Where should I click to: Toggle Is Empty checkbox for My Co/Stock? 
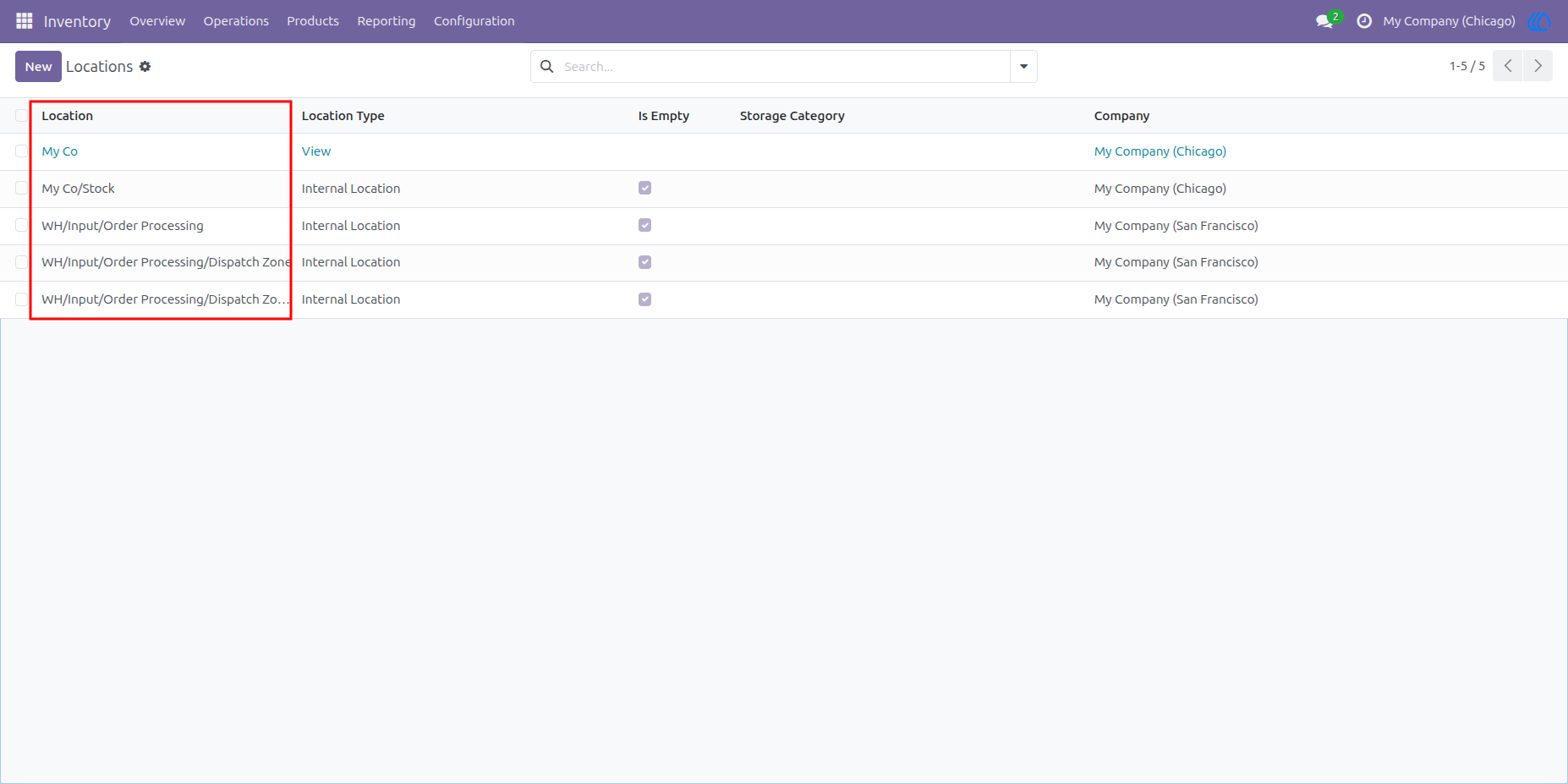point(645,188)
